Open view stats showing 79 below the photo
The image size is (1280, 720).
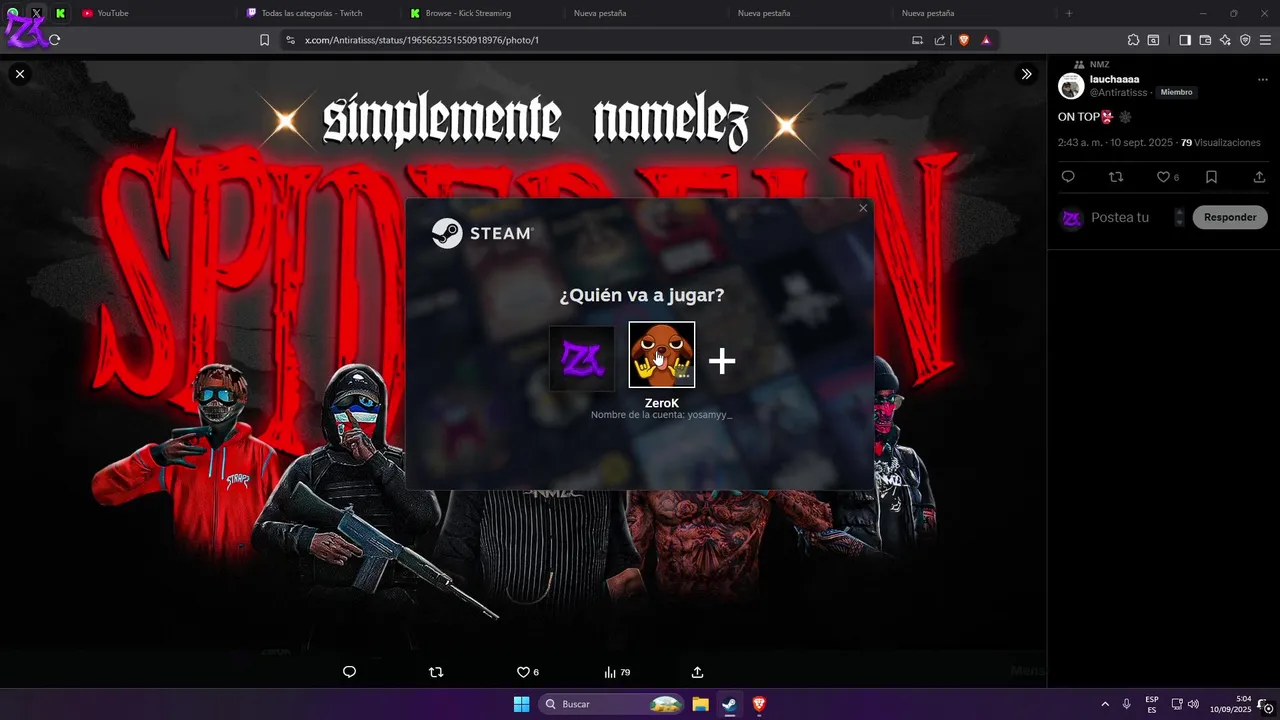pos(617,672)
